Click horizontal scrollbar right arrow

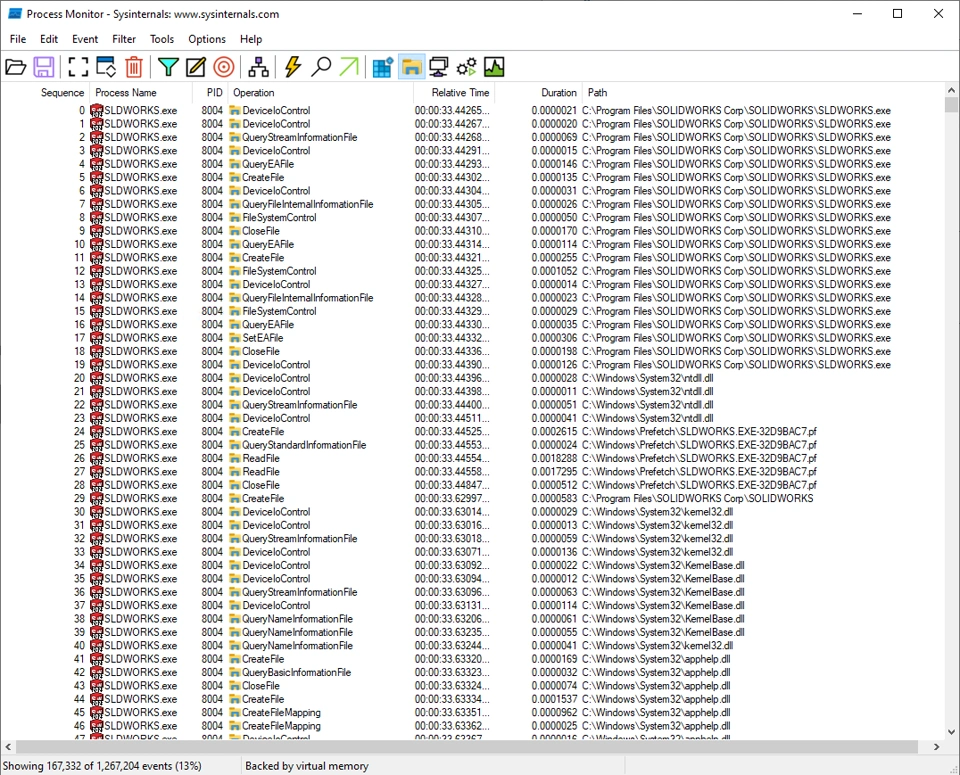(936, 746)
